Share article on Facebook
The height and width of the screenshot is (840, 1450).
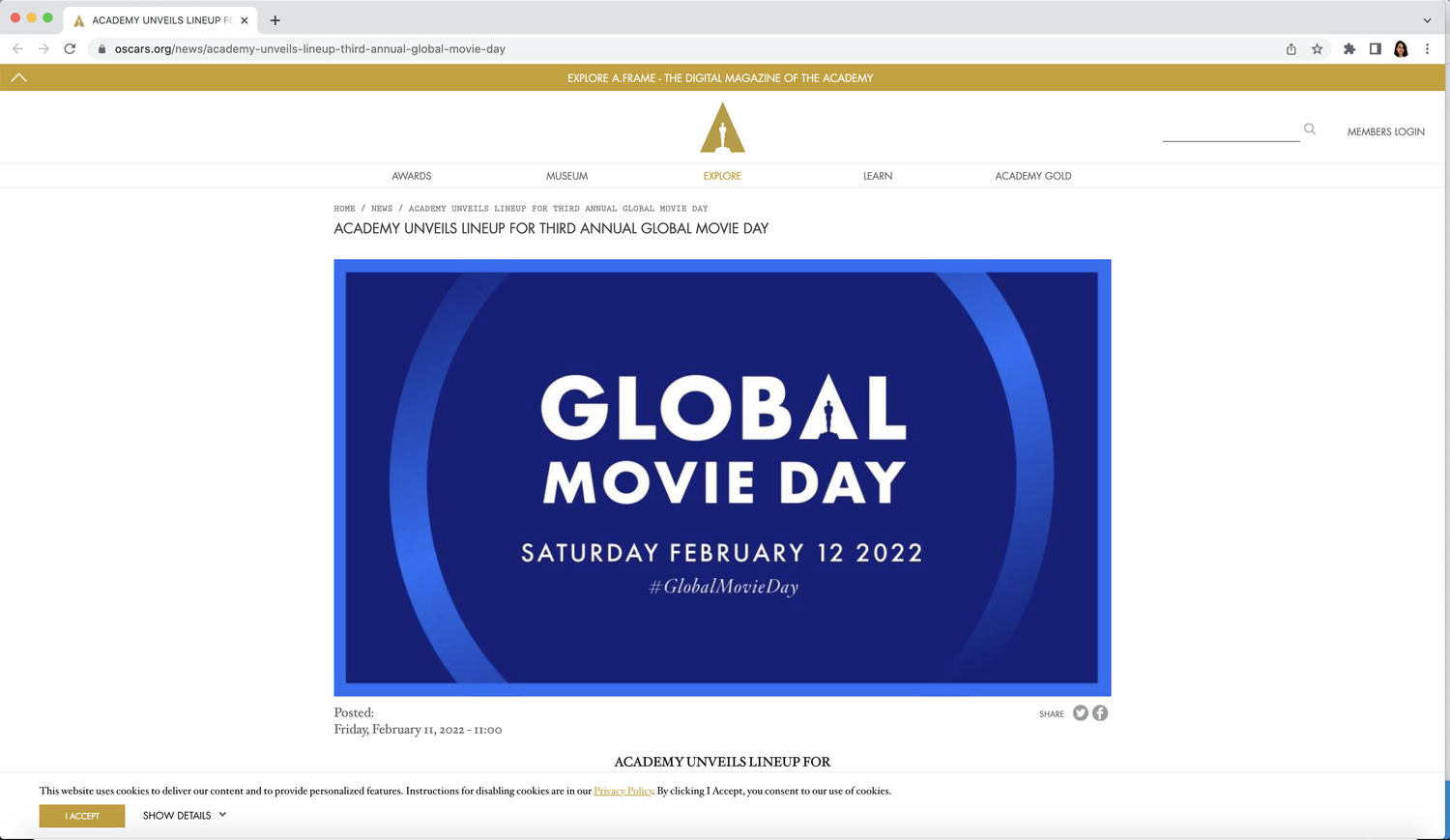point(1100,712)
